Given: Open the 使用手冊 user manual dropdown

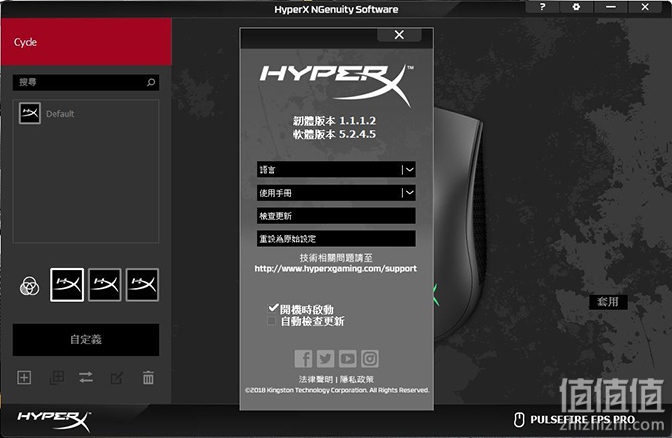Looking at the screenshot, I should click(x=336, y=193).
